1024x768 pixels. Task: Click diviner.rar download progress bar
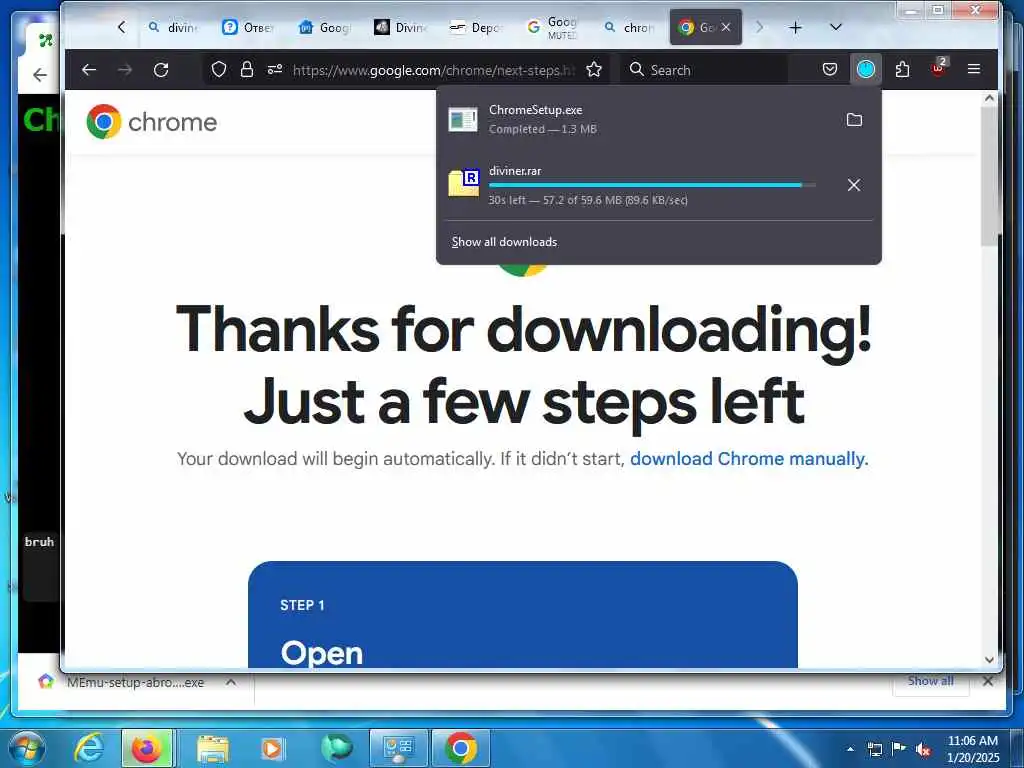(652, 185)
